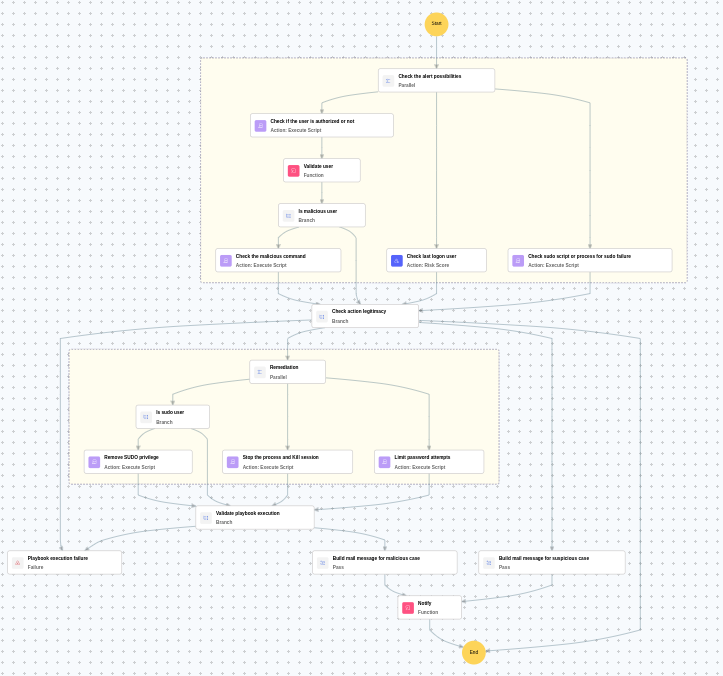This screenshot has height=676, width=723.
Task: Click Branch icon on Is sudo user
Action: pos(146,417)
